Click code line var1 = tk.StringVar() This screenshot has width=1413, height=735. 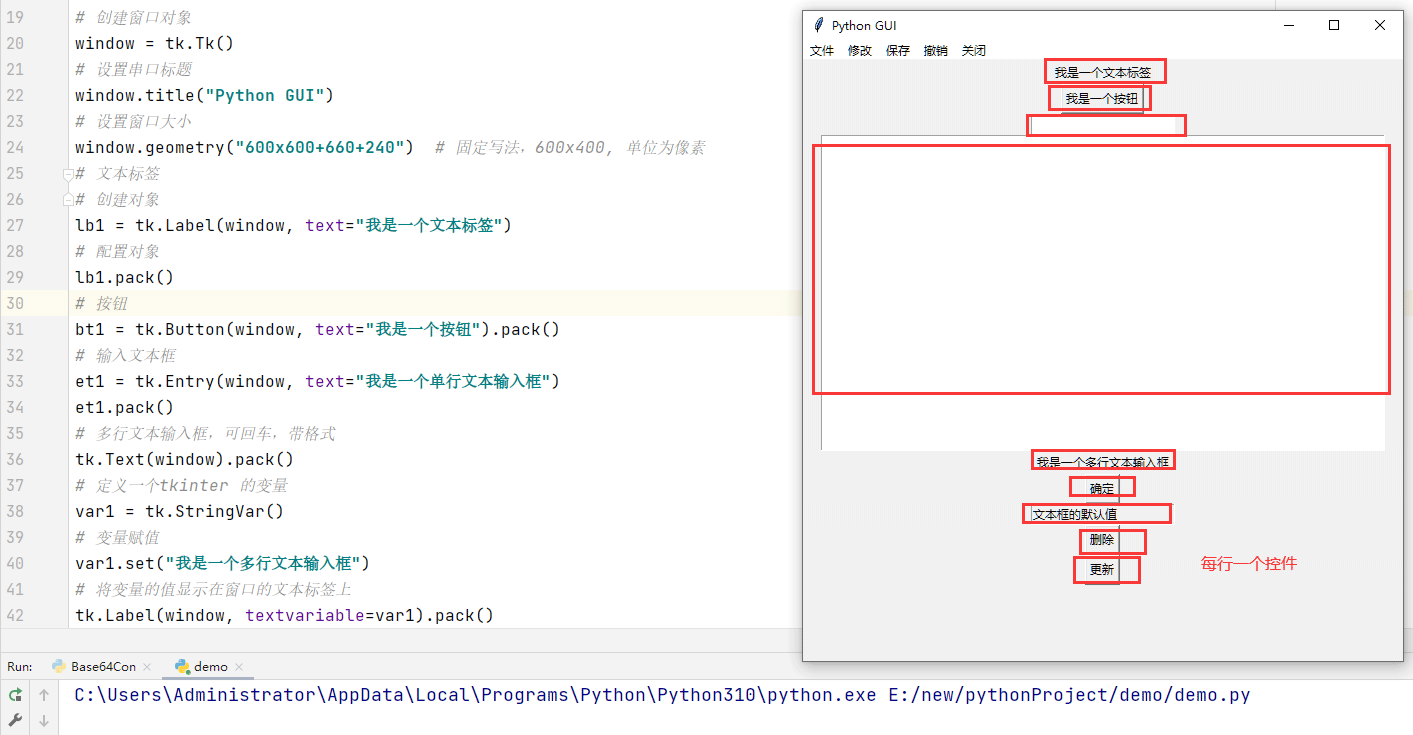click(179, 511)
